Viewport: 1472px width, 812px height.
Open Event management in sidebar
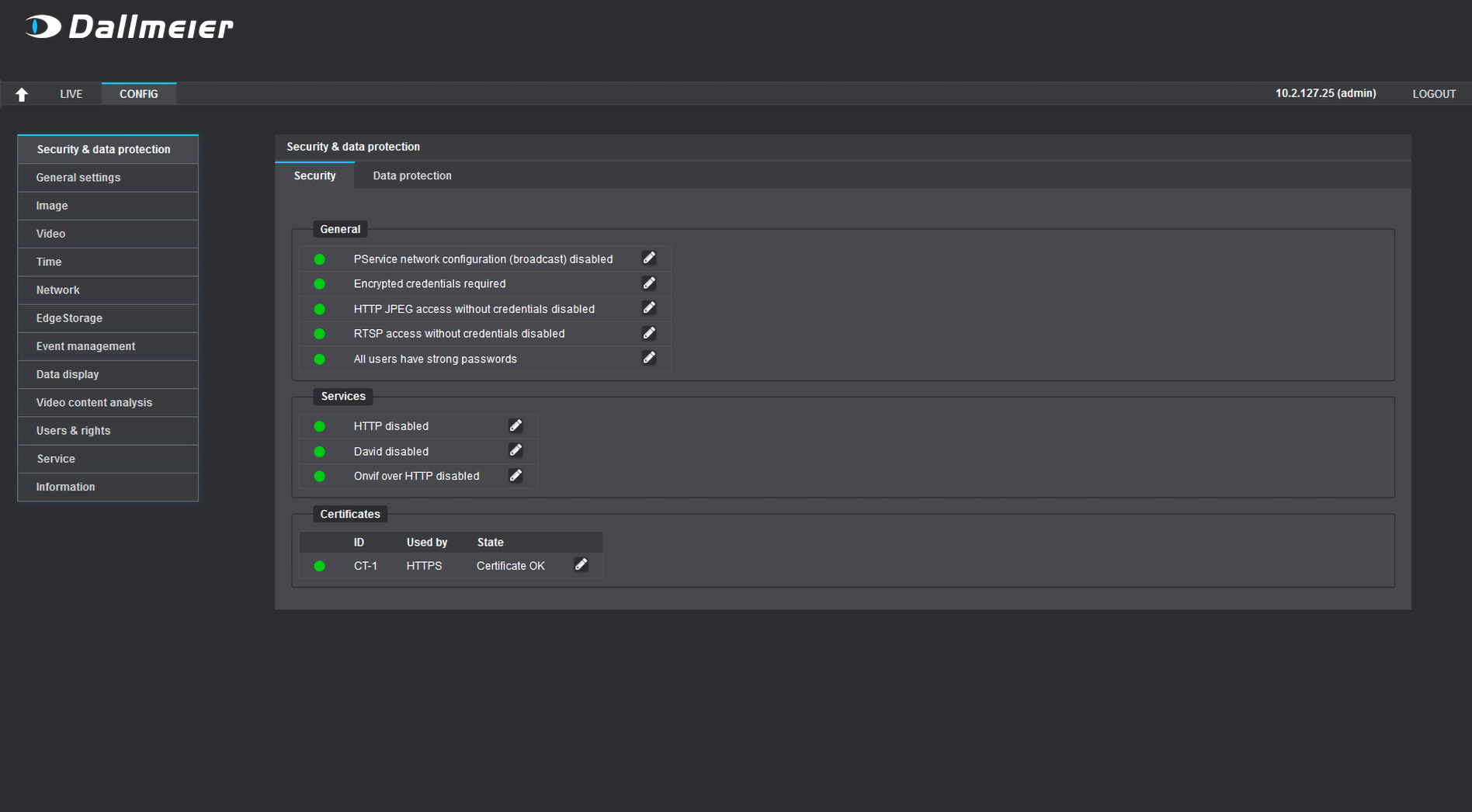click(85, 346)
